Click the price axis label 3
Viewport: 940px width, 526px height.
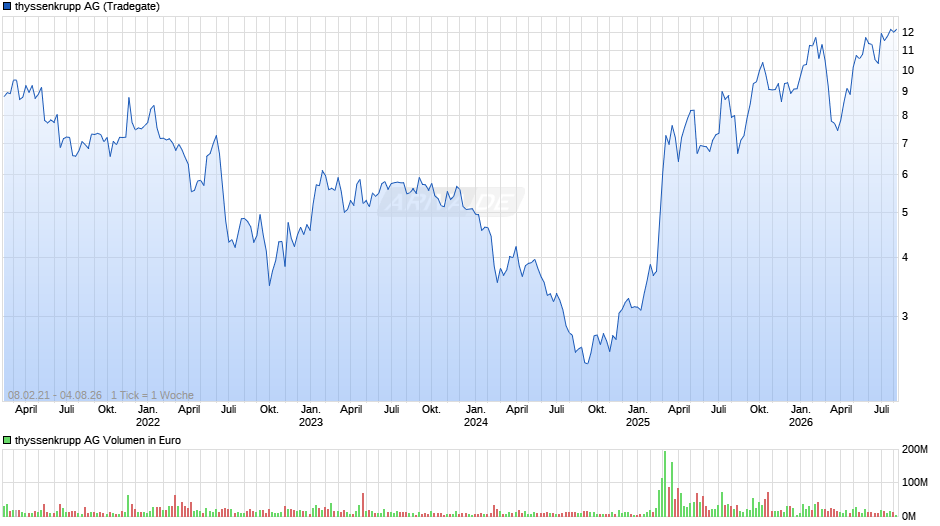point(905,316)
